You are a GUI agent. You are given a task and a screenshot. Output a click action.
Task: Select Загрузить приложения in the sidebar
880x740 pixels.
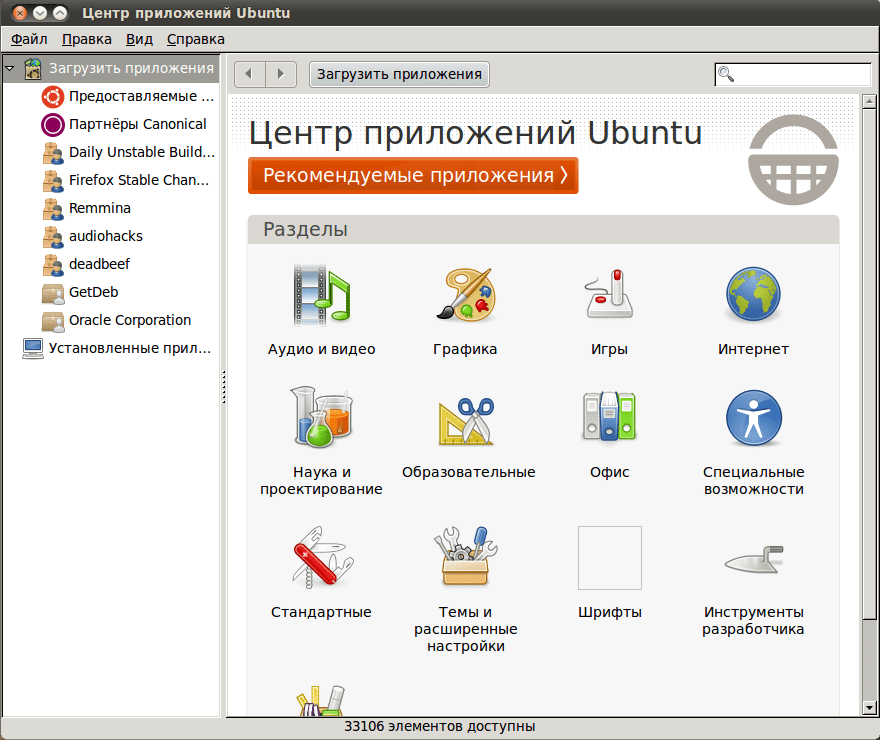111,68
